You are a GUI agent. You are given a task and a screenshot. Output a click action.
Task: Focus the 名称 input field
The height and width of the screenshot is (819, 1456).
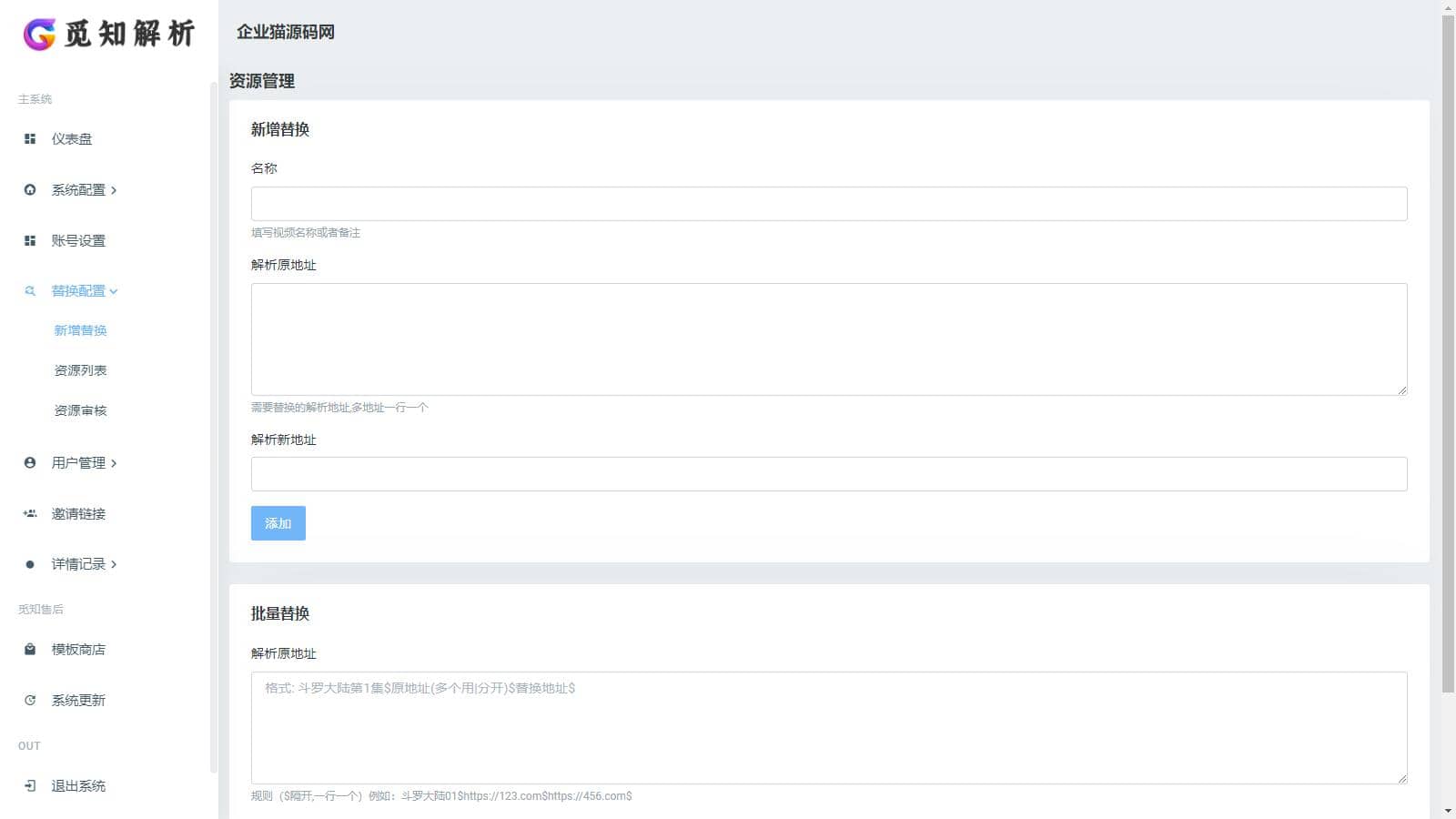829,204
